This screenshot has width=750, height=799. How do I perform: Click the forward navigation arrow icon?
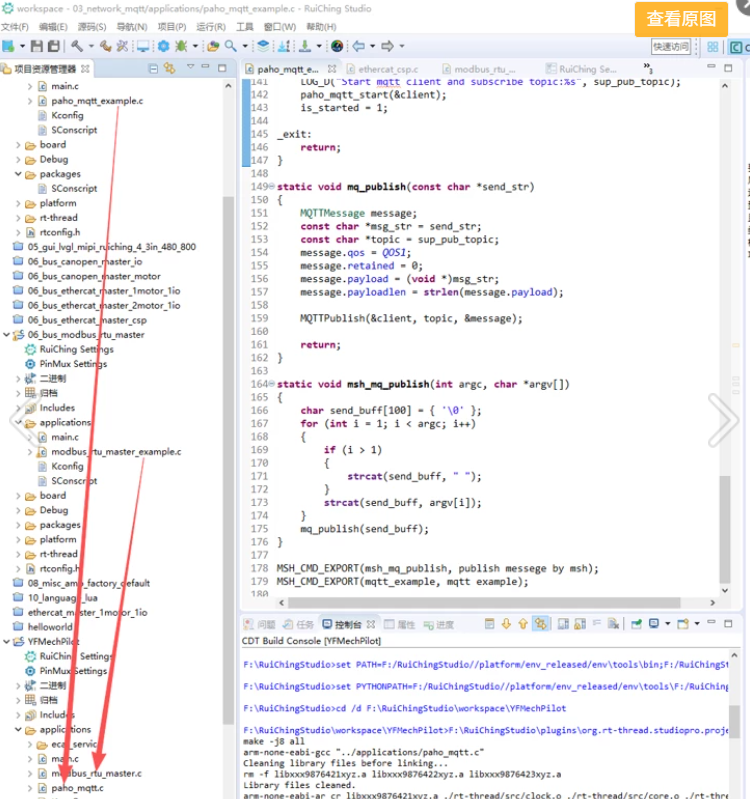point(388,46)
